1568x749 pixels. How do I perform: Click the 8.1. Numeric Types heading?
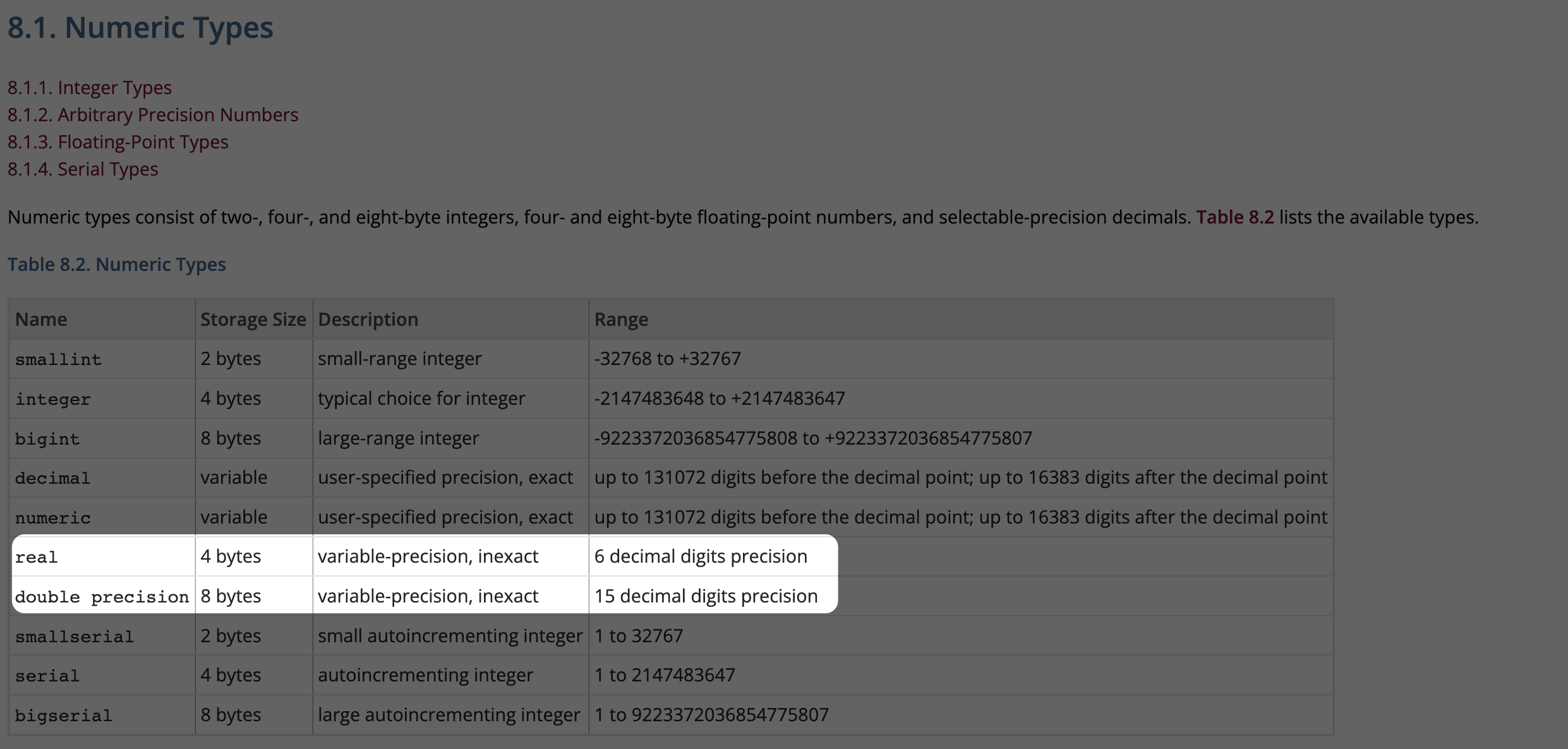click(x=140, y=27)
